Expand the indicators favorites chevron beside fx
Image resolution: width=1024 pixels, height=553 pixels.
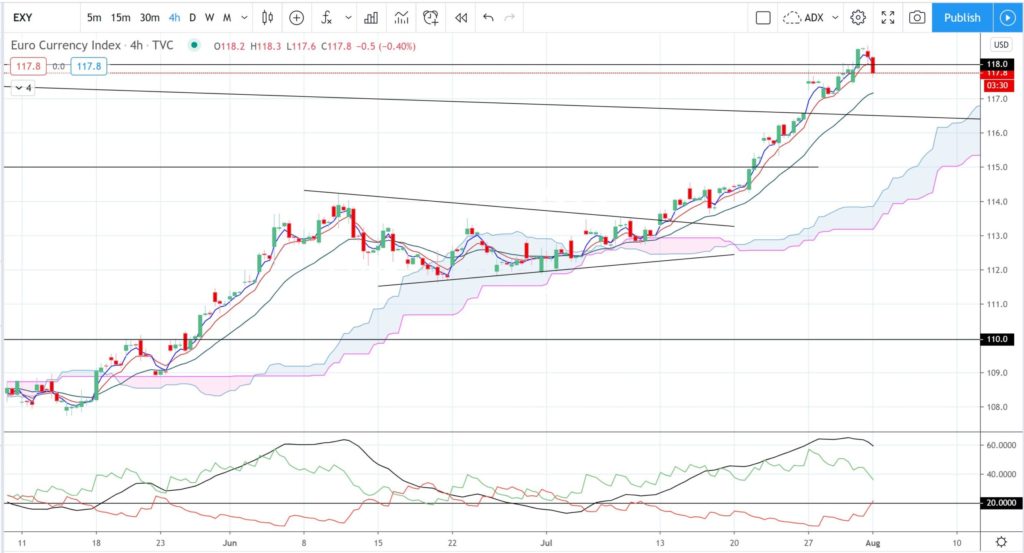[348, 18]
